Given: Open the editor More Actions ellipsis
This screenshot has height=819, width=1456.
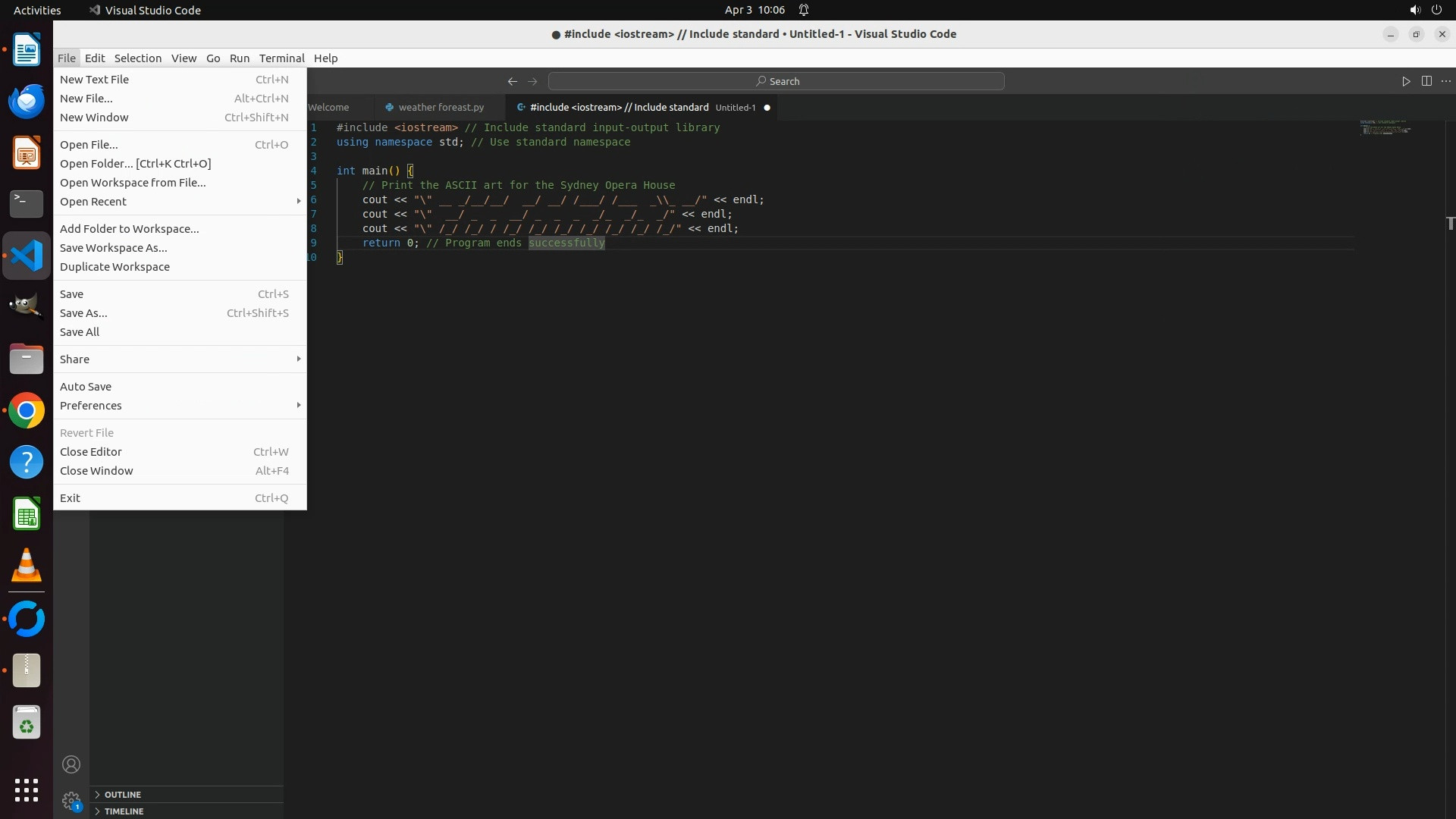Looking at the screenshot, I should (x=1446, y=81).
